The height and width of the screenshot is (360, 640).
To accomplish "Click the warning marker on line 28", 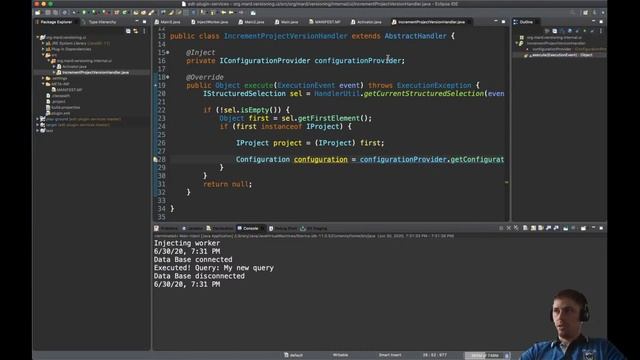I will (155, 160).
